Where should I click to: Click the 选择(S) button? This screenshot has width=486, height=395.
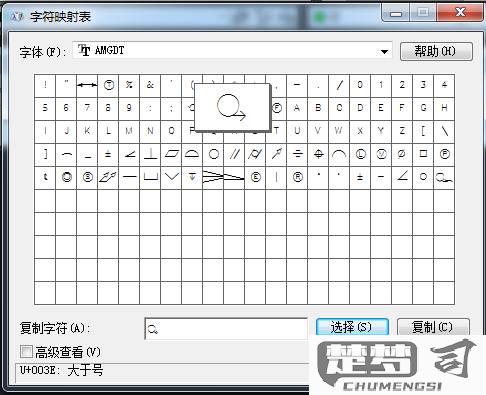(352, 327)
